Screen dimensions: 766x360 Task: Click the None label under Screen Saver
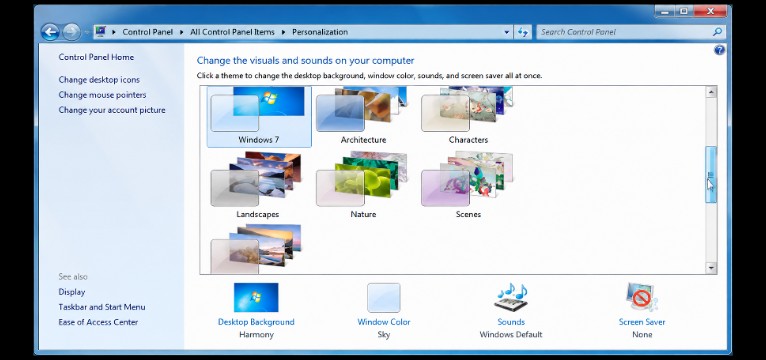coord(642,335)
